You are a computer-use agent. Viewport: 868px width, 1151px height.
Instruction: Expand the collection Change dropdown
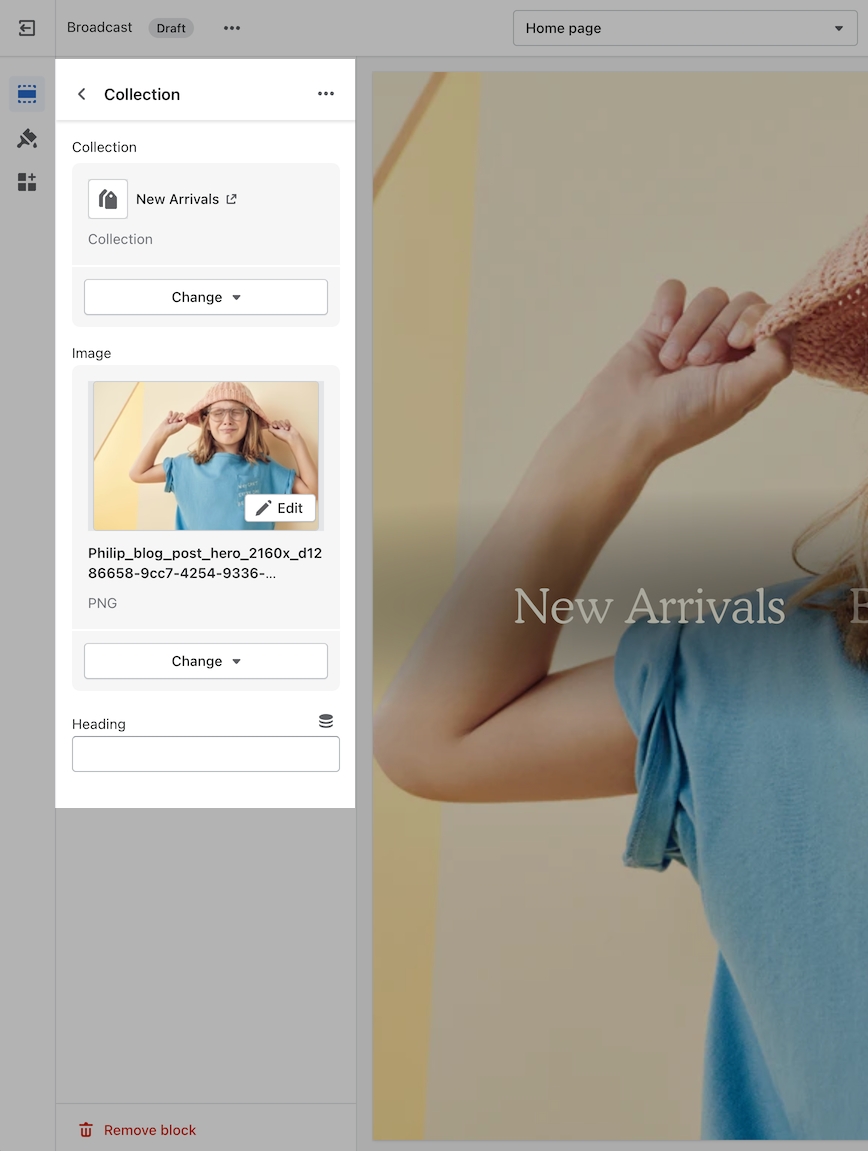pyautogui.click(x=206, y=297)
